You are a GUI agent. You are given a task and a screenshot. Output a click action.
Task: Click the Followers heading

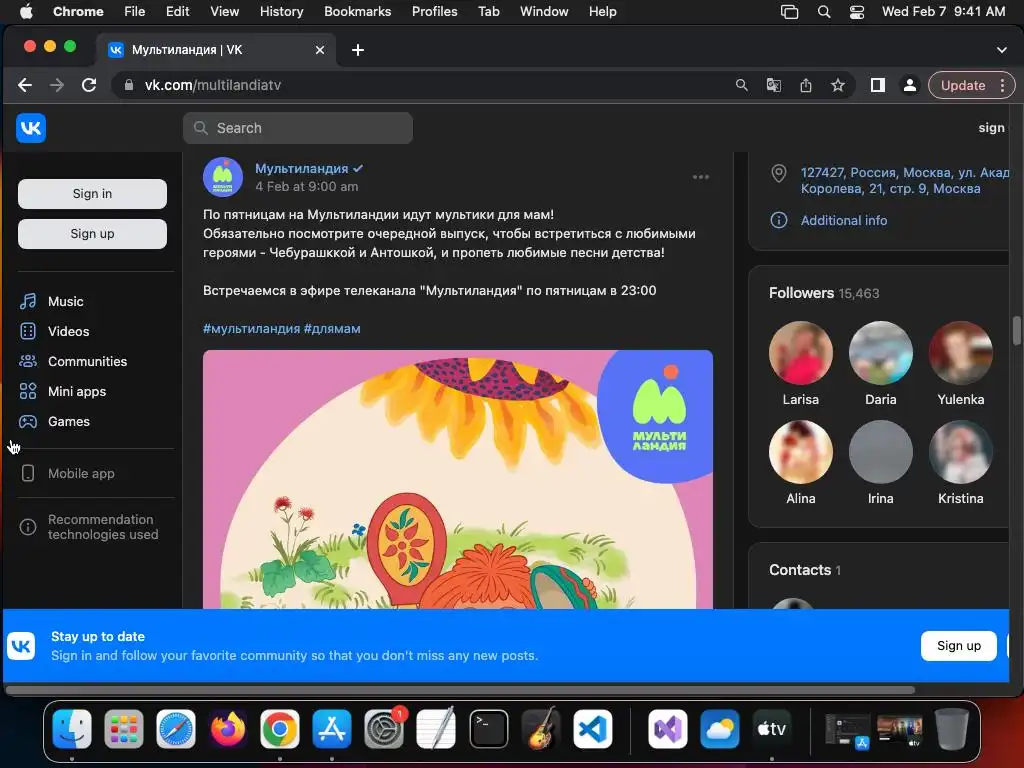[x=801, y=293]
